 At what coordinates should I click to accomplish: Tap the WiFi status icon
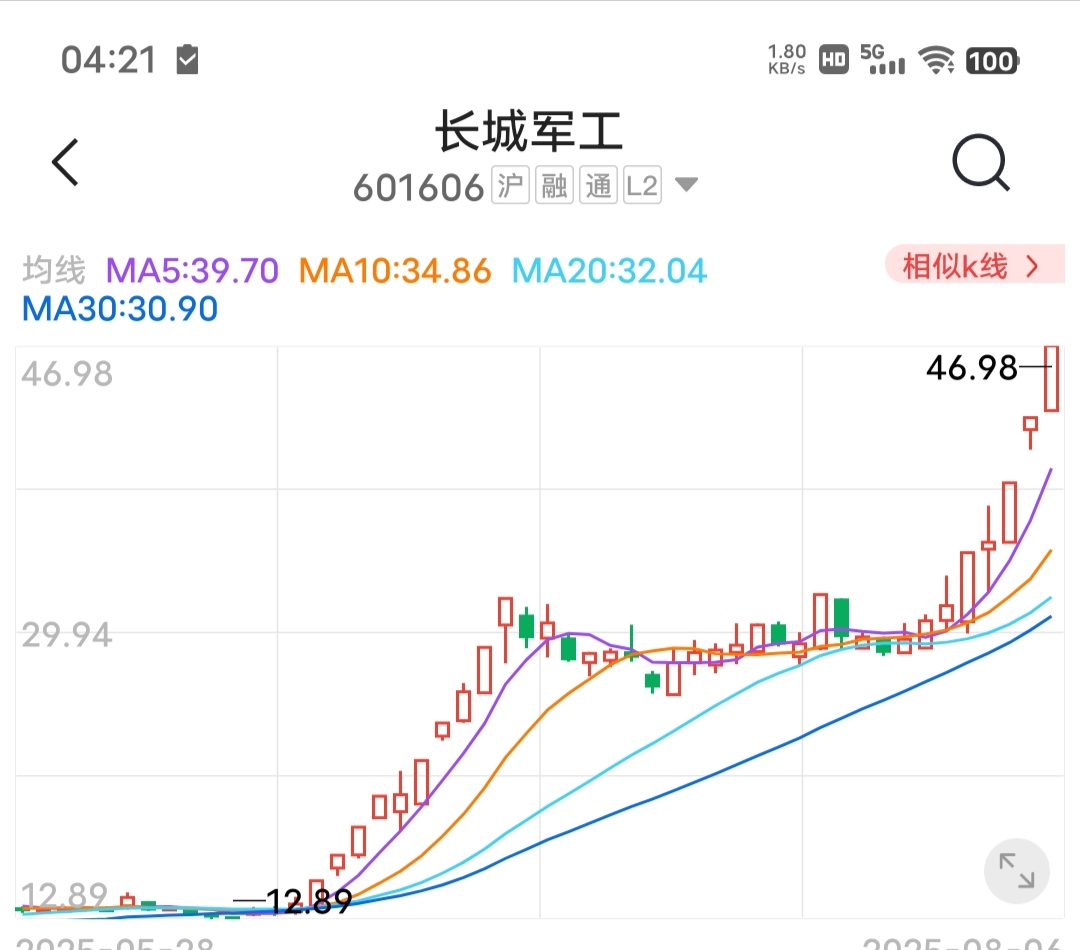pos(936,60)
